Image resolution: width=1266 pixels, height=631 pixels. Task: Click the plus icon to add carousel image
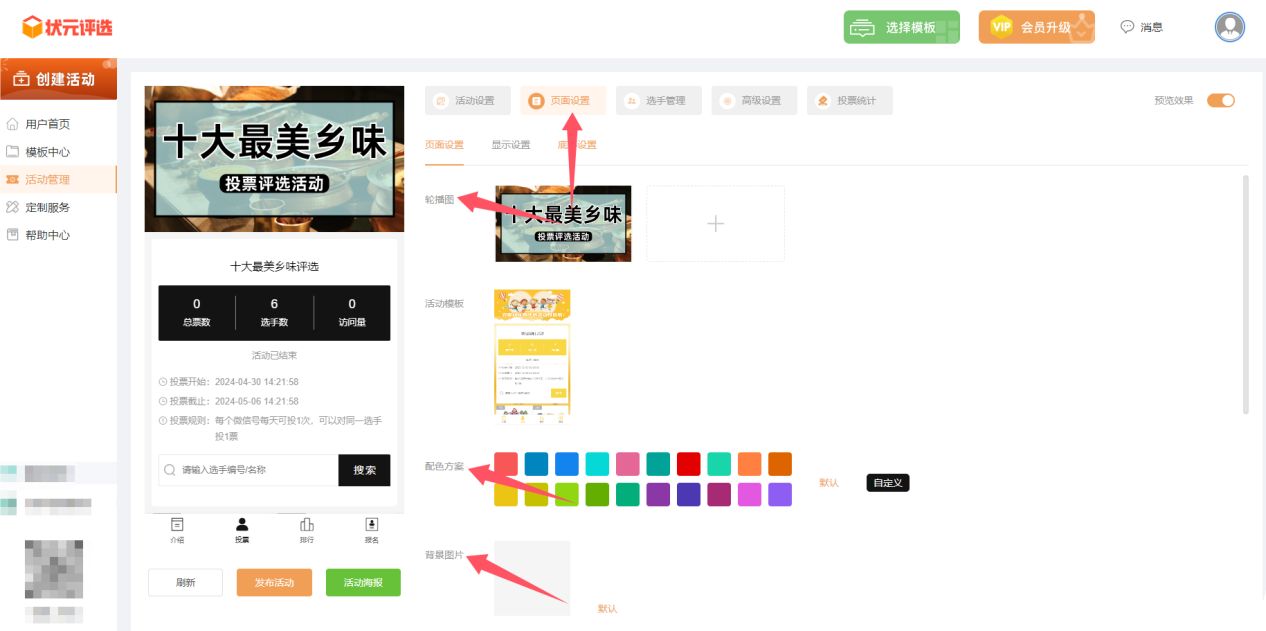(x=715, y=224)
